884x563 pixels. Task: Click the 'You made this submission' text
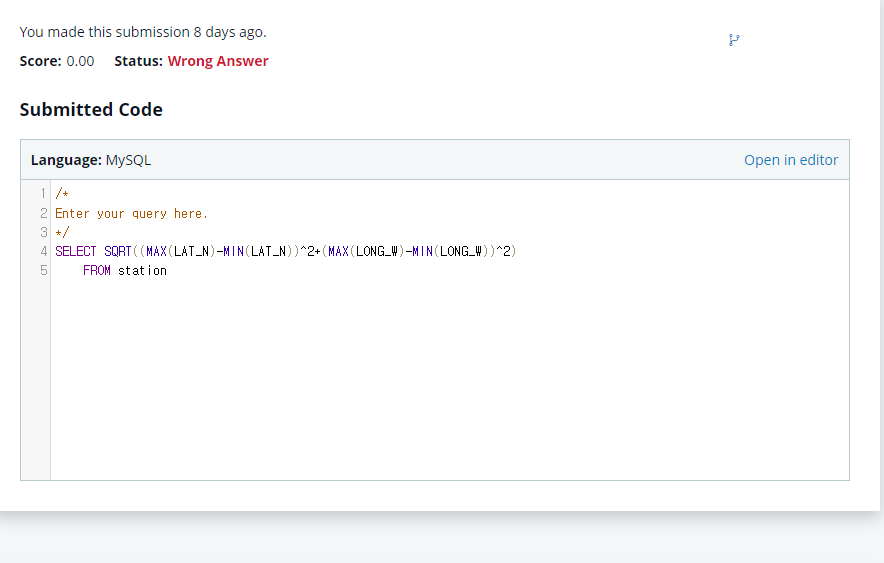point(143,32)
